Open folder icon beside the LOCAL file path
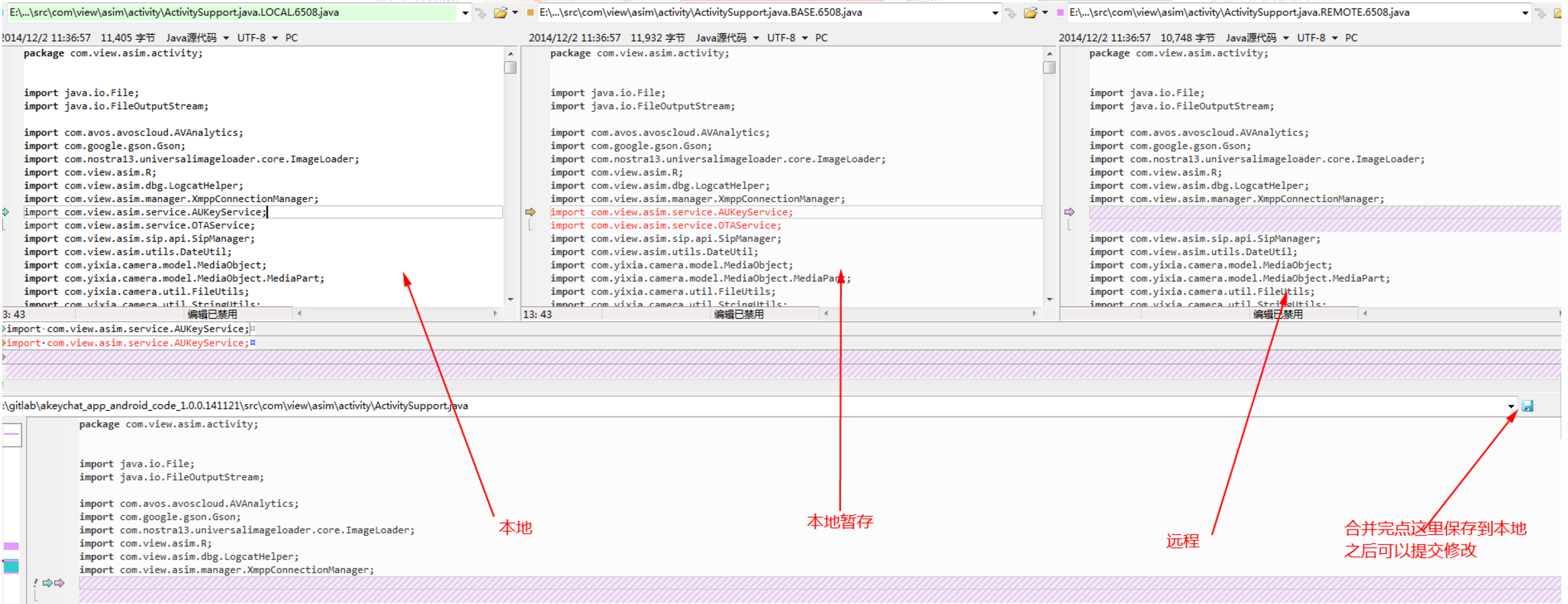Screen dimensions: 1568x604 500,12
